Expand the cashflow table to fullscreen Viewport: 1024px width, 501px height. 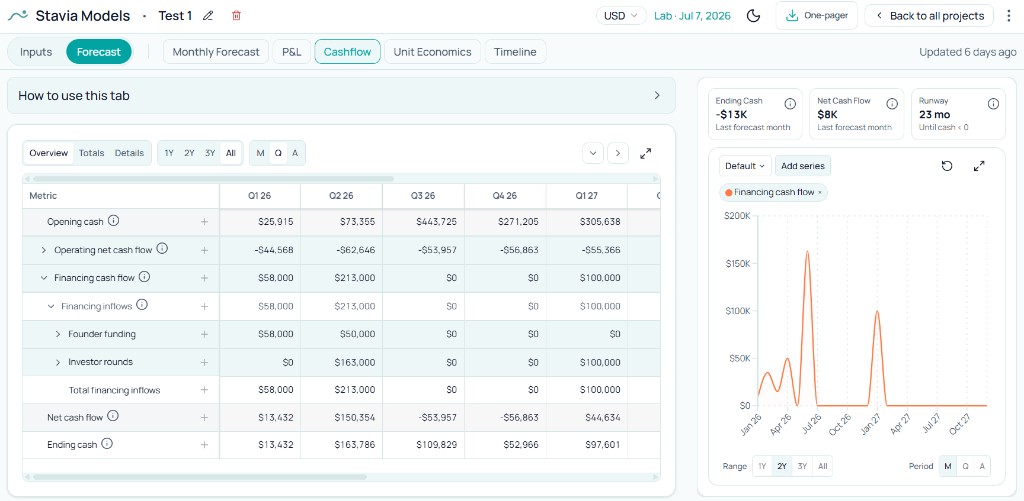645,154
